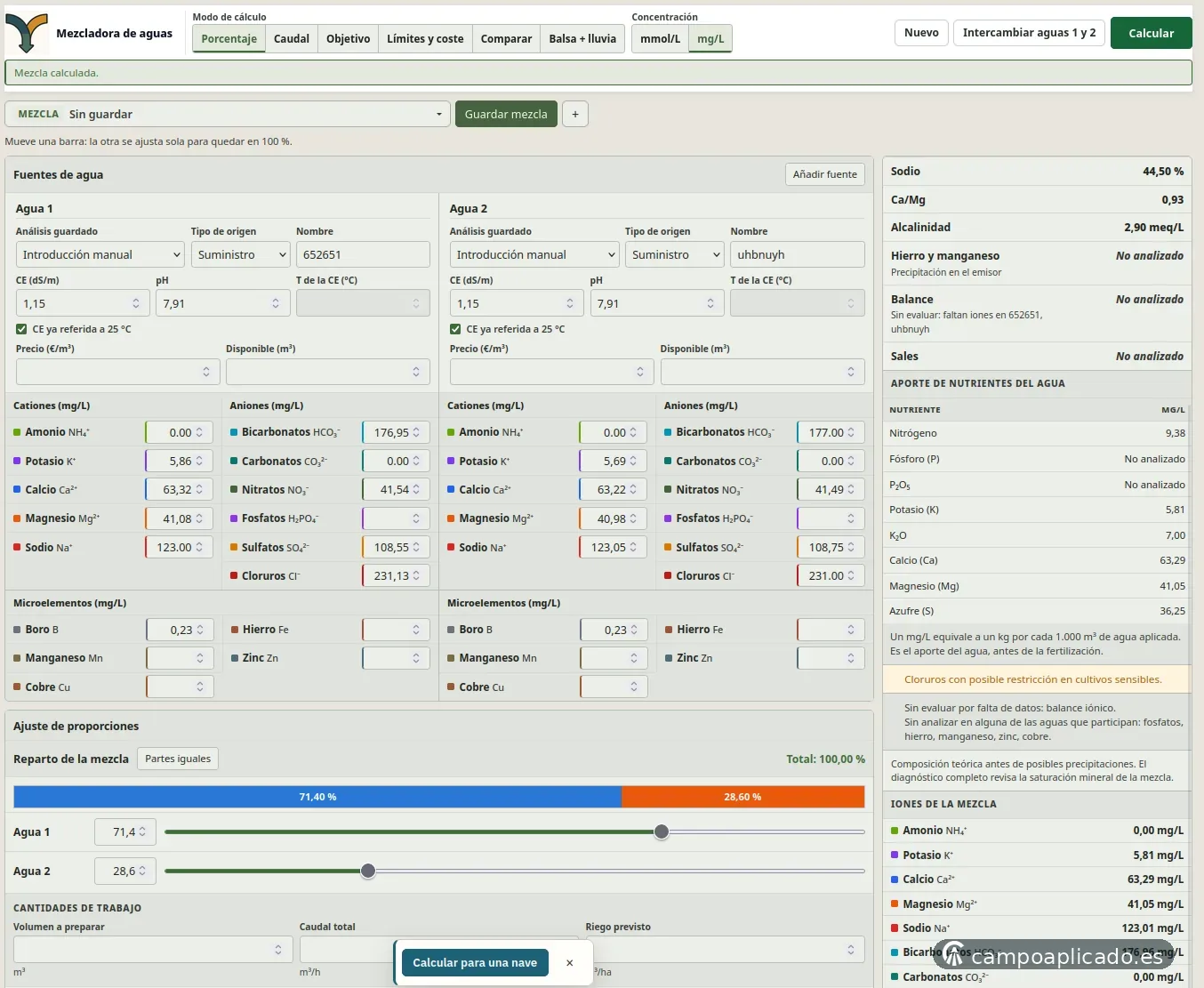
Task: Click the Agua 1 Nombre field
Action: pyautogui.click(x=363, y=254)
